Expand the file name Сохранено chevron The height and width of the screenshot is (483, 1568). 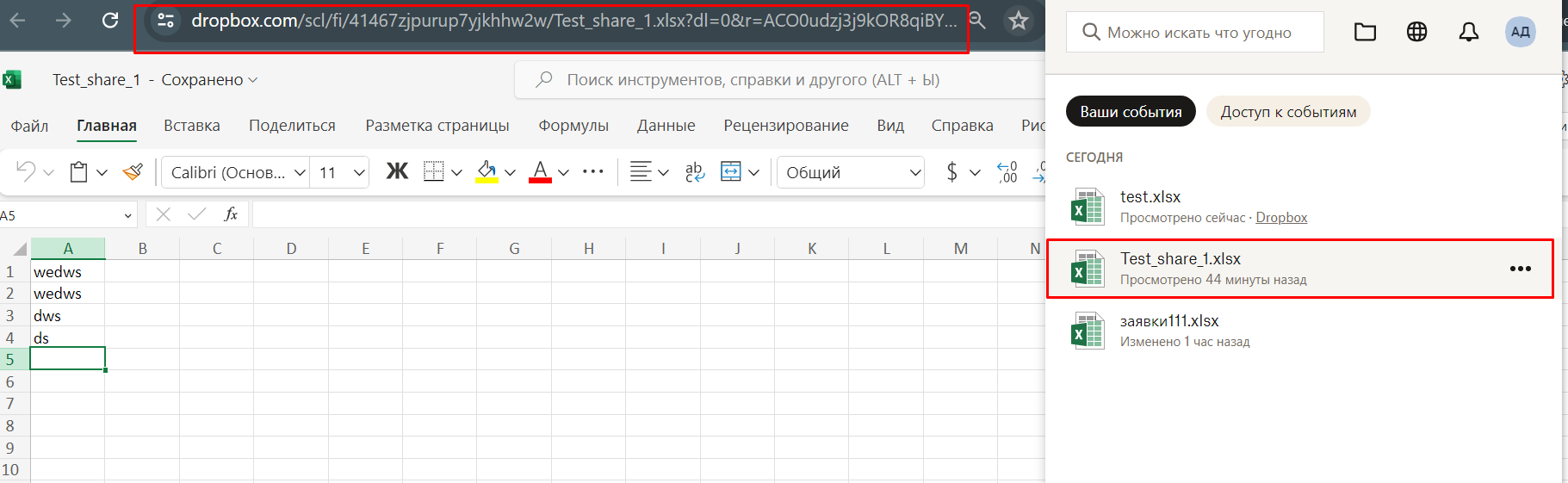[252, 80]
